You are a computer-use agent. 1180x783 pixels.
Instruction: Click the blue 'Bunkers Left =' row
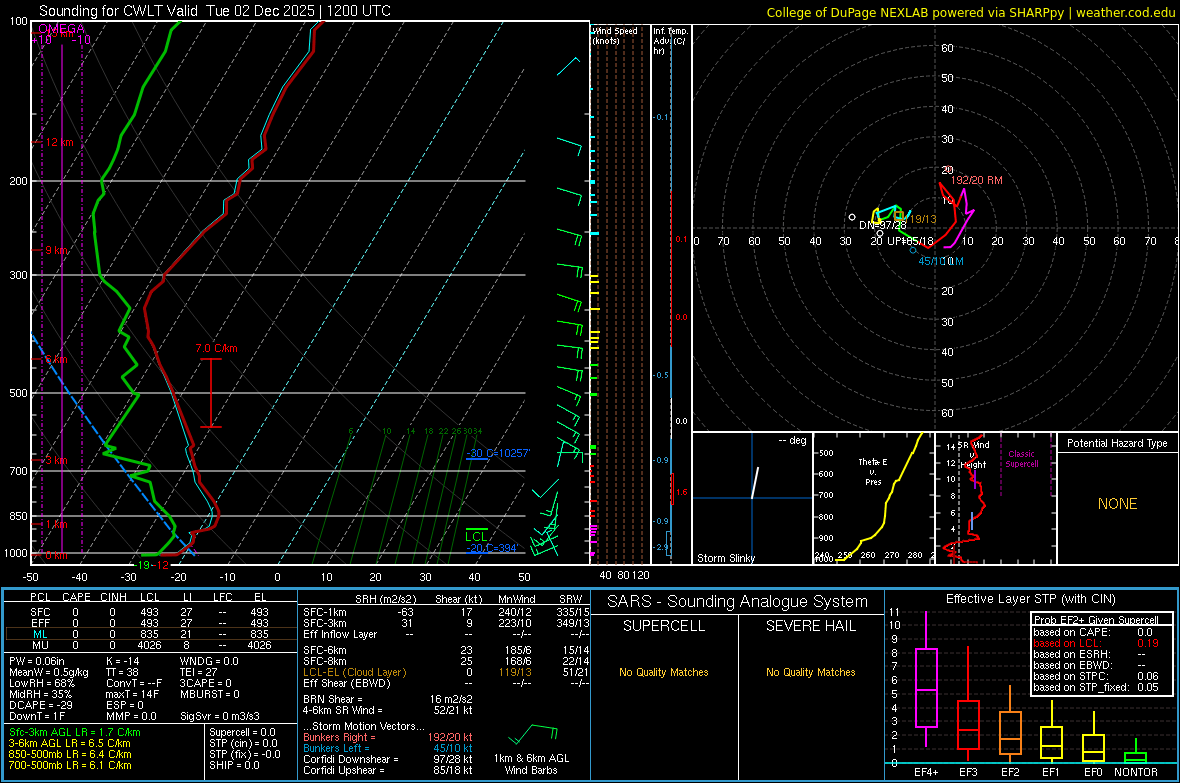(x=388, y=748)
